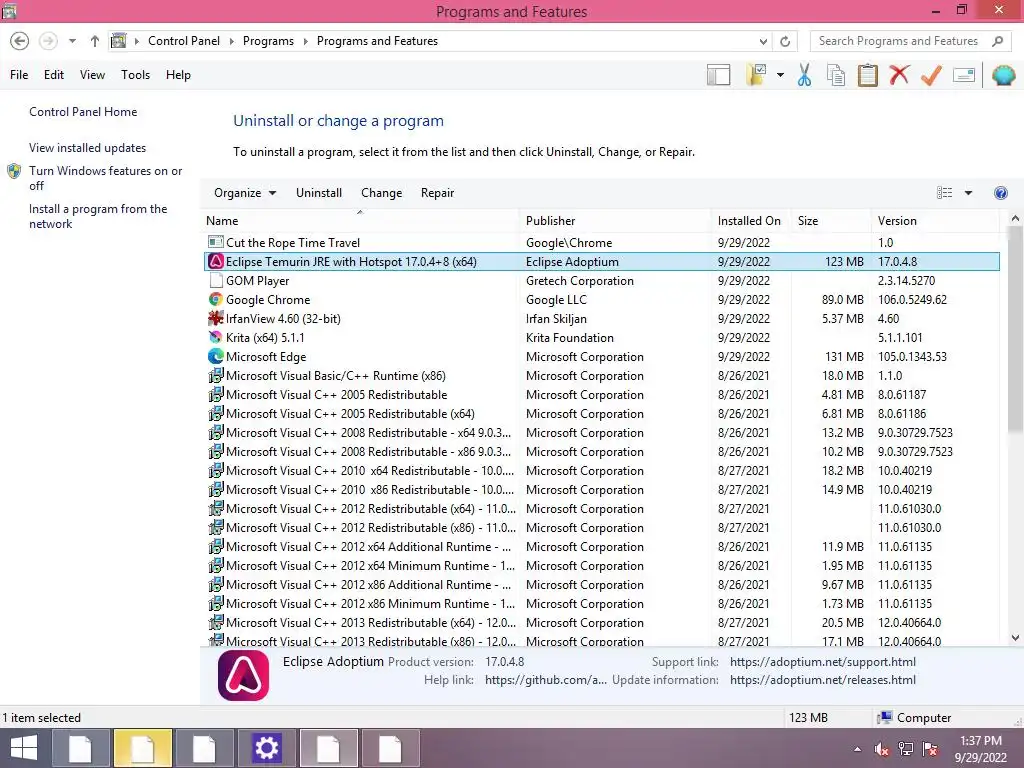Click Control Panel in the breadcrumb
Screen dimensions: 1024x768
click(x=184, y=41)
